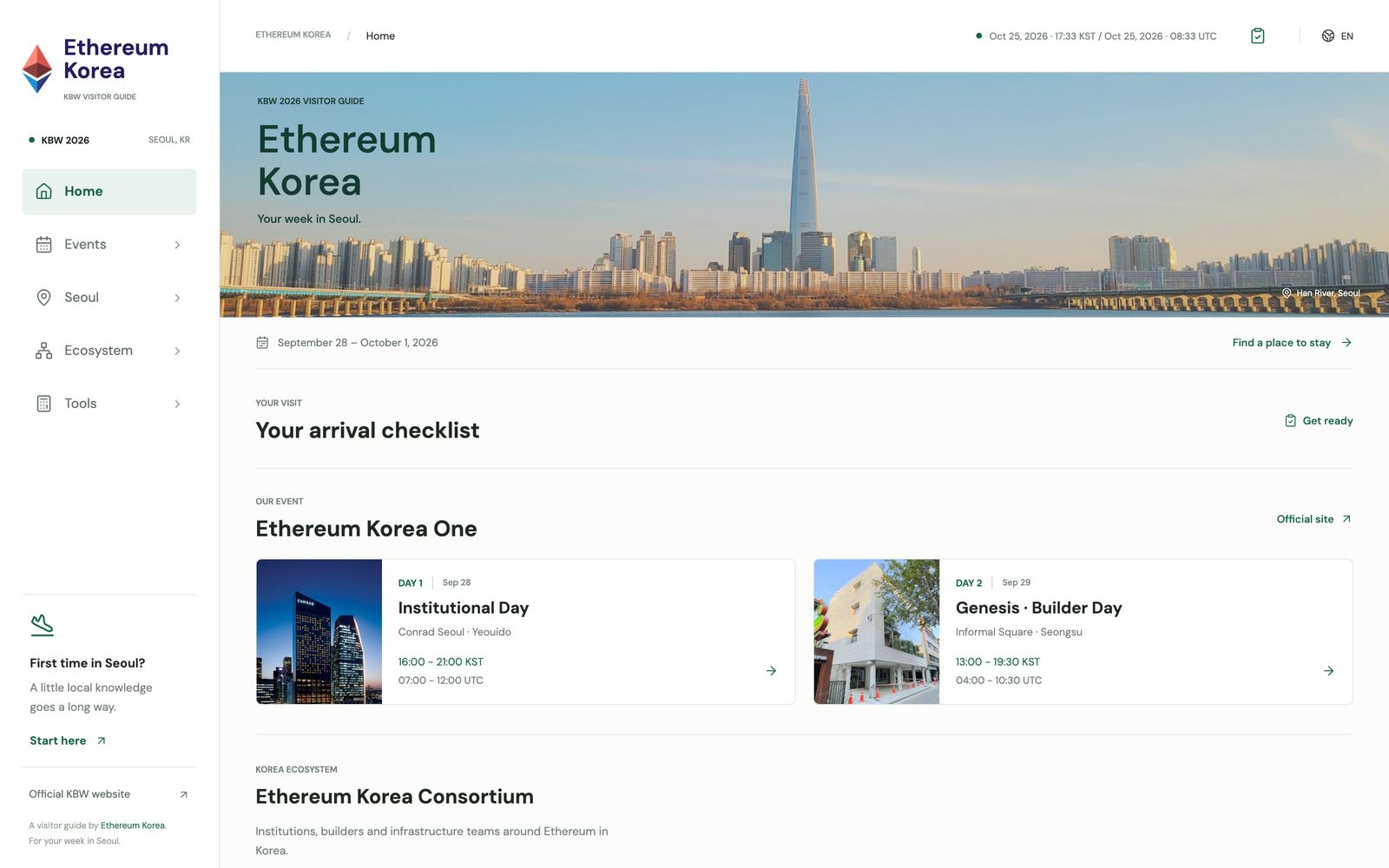Click the arrow on Genesis Builder Day card
This screenshot has width=1389, height=868.
click(x=1328, y=671)
